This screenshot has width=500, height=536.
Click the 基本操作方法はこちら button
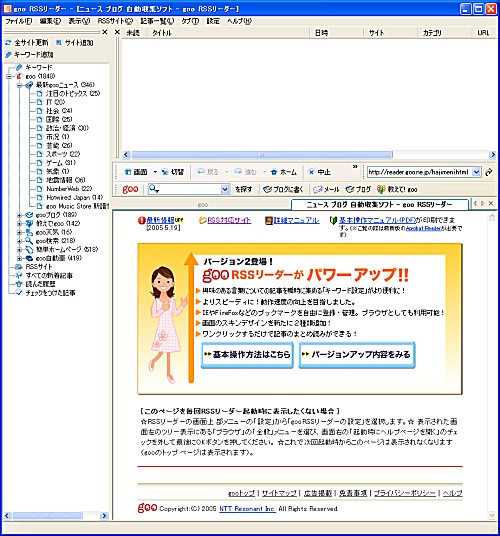247,354
